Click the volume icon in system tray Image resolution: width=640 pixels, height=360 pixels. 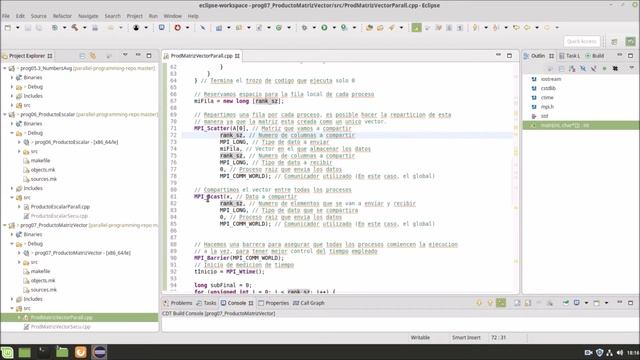[x=620, y=352]
